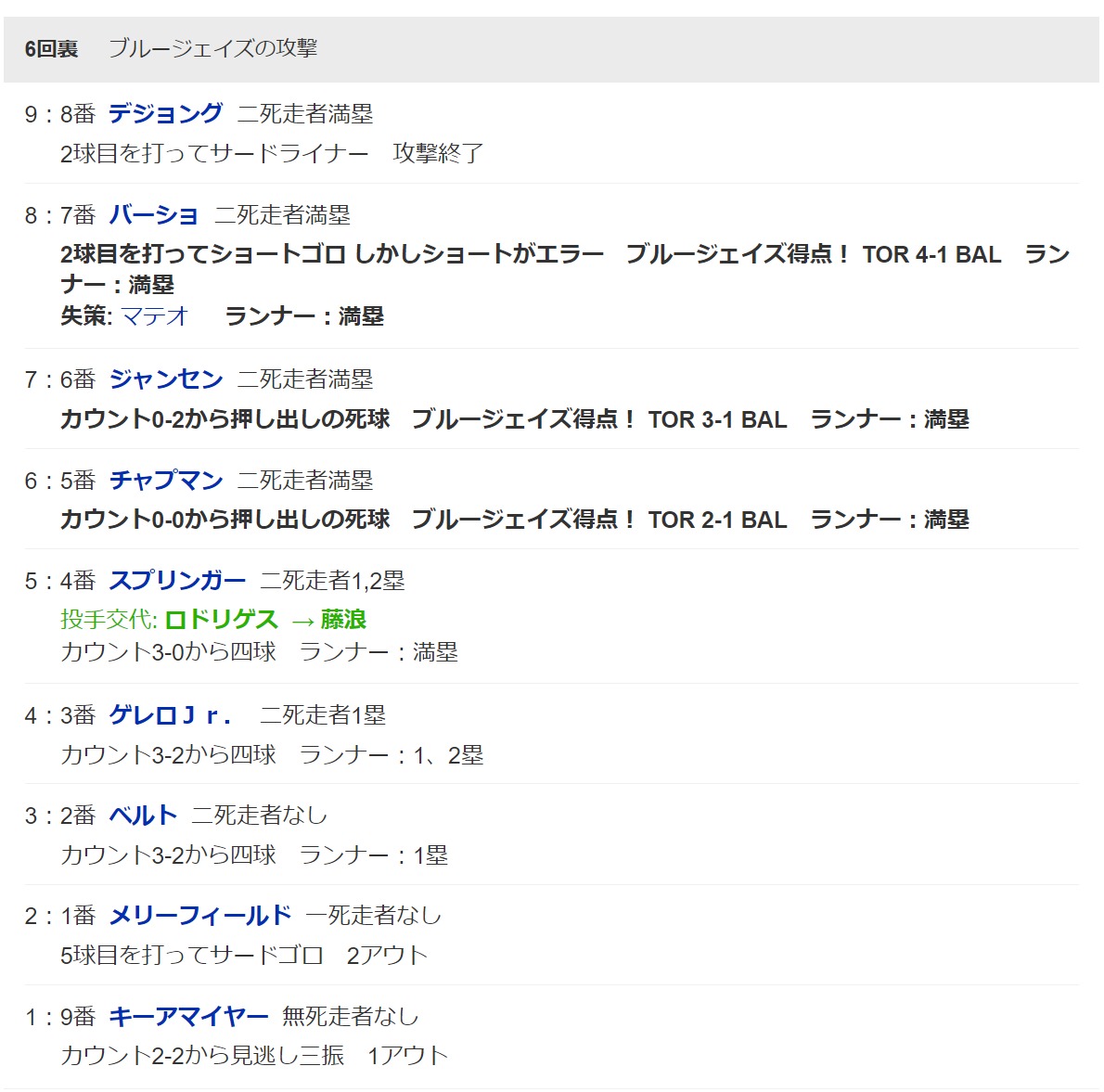This screenshot has height=1092, width=1104.
Task: Open player link スプリンガー
Action: point(177,581)
